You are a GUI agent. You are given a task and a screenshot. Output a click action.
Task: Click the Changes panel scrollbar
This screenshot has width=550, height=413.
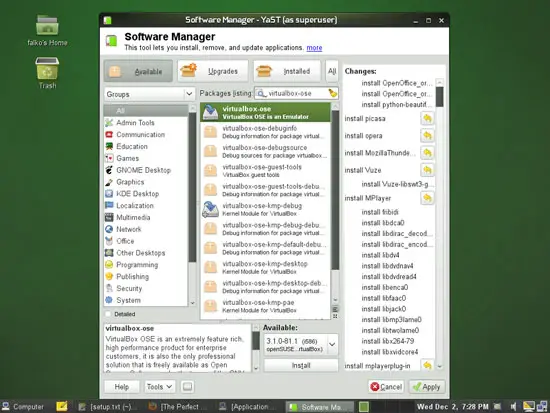pos(439,96)
